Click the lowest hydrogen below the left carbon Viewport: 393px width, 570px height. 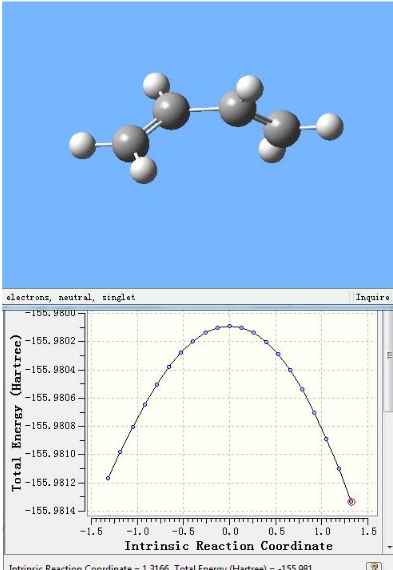(x=143, y=170)
